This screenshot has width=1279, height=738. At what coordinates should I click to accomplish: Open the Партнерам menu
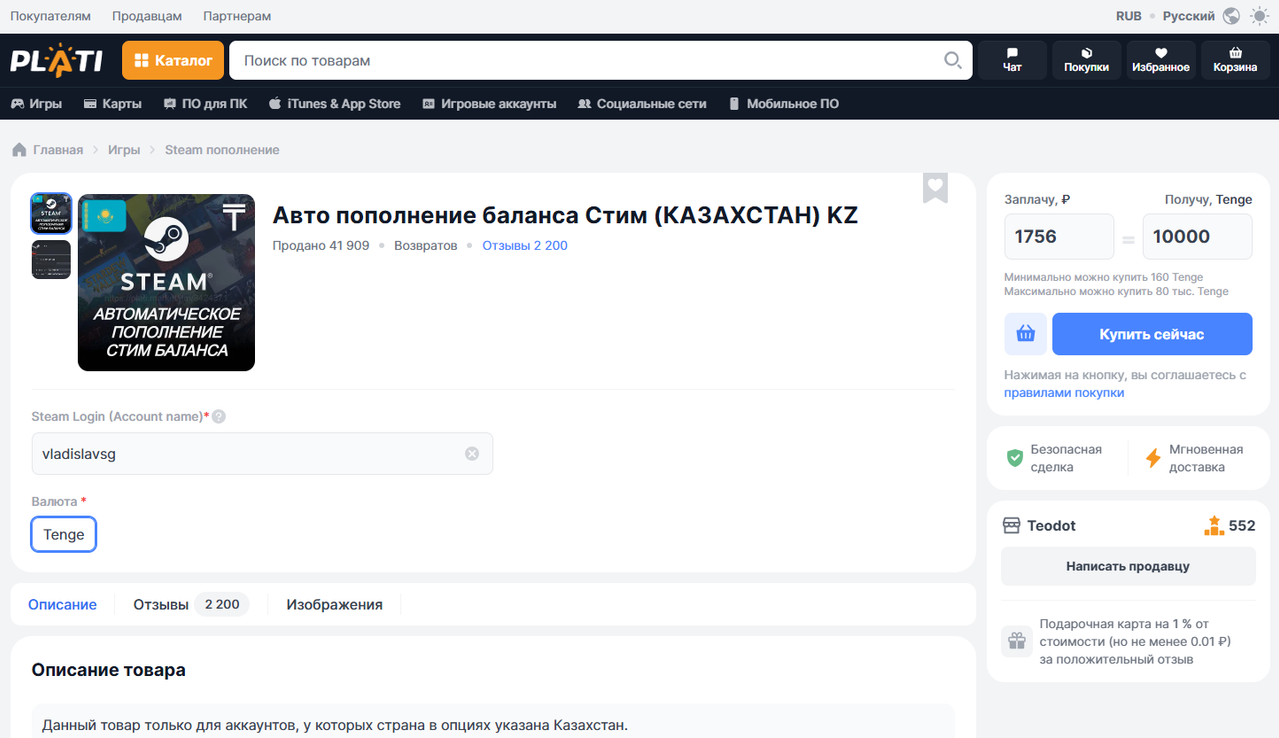[x=237, y=16]
